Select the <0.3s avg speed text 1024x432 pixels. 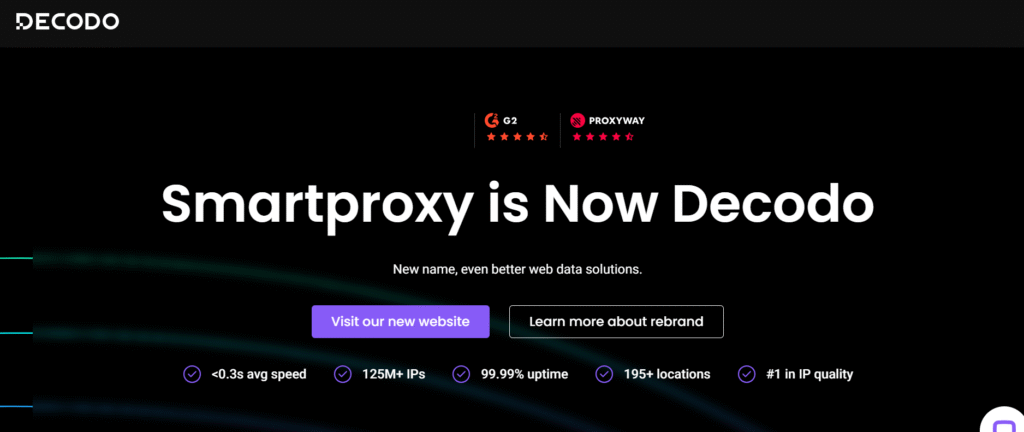coord(259,375)
